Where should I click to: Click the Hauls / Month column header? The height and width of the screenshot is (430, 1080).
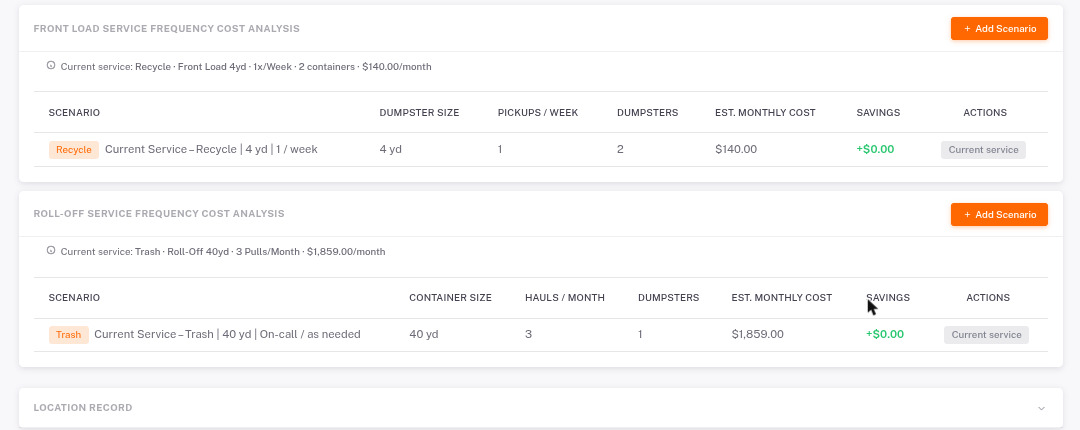565,298
